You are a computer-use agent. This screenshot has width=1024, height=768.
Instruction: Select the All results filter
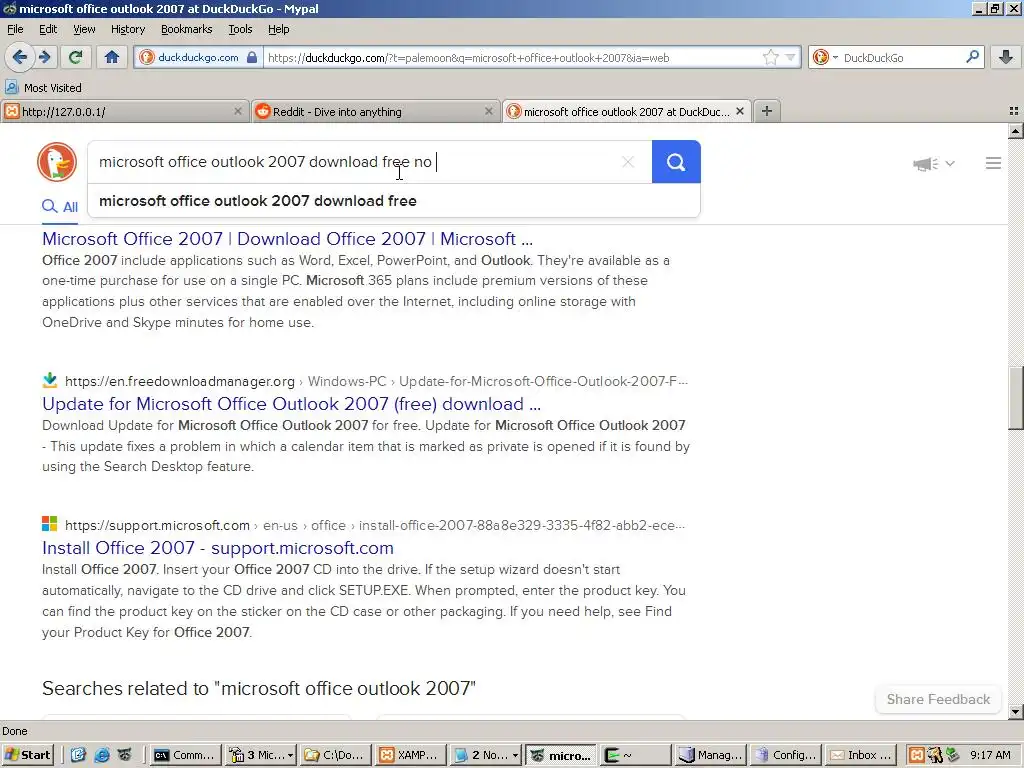click(x=60, y=207)
